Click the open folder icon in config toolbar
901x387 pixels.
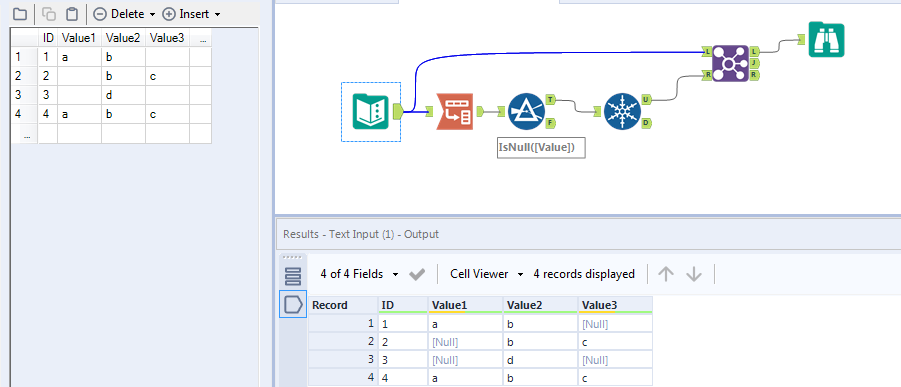(x=20, y=13)
